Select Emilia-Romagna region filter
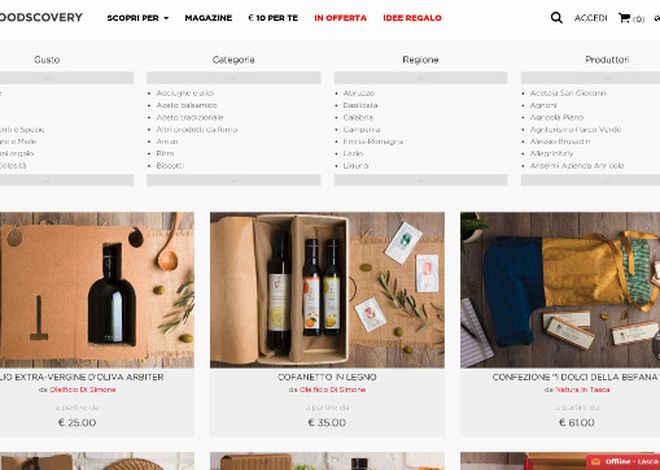This screenshot has height=470, width=660. tap(373, 142)
